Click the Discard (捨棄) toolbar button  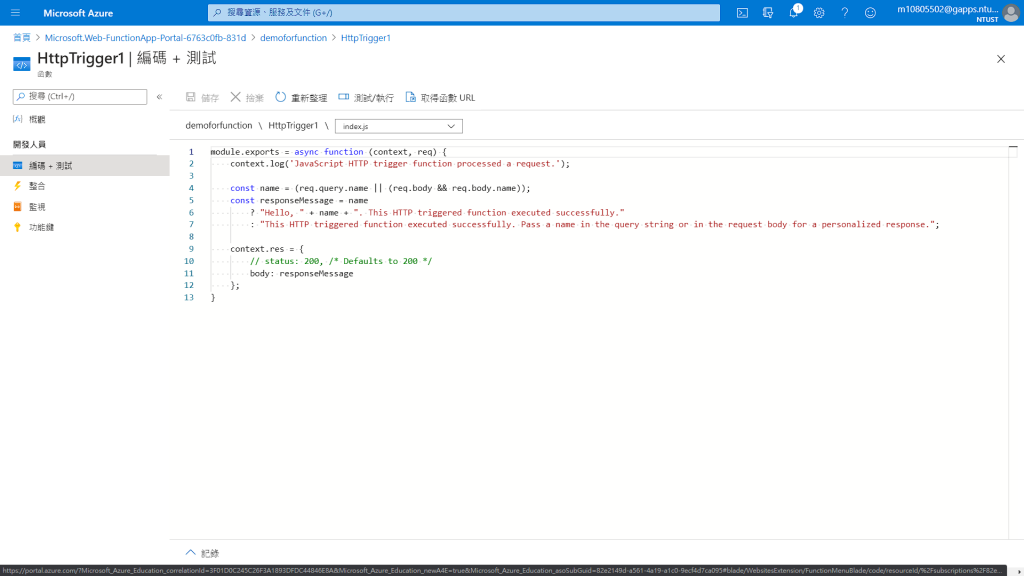247,97
